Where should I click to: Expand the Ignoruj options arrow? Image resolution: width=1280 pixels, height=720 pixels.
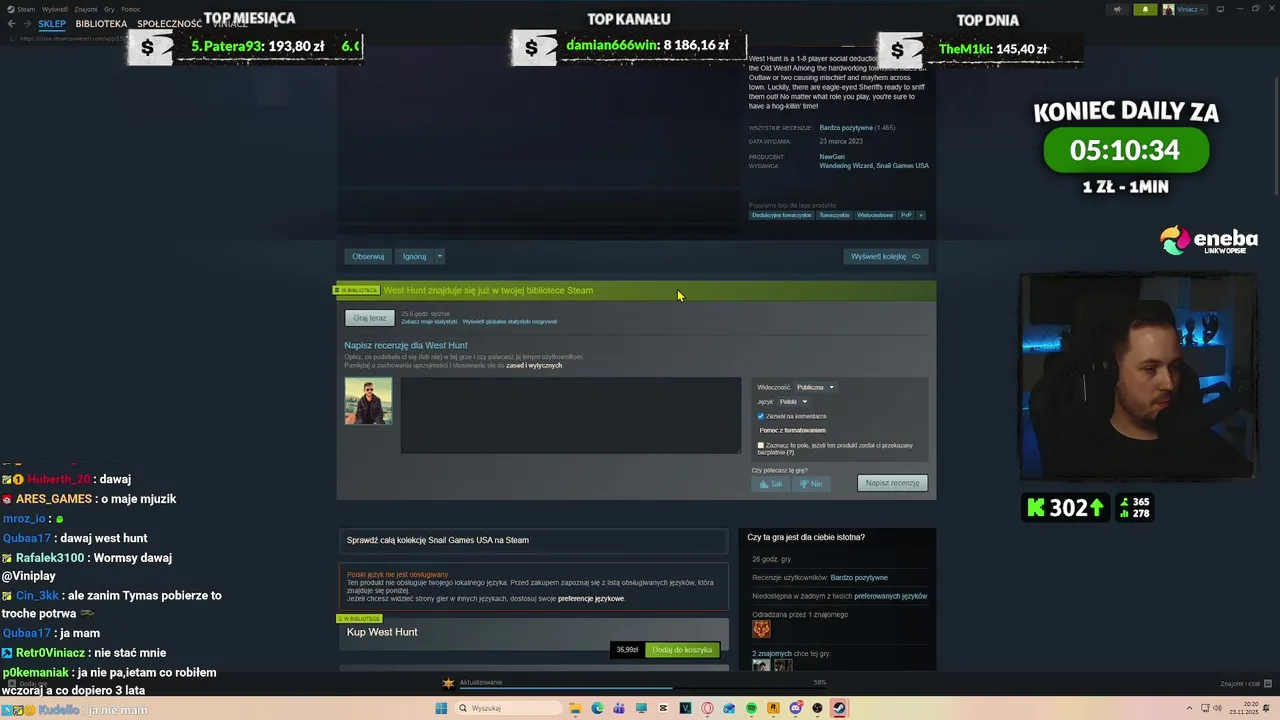(439, 256)
